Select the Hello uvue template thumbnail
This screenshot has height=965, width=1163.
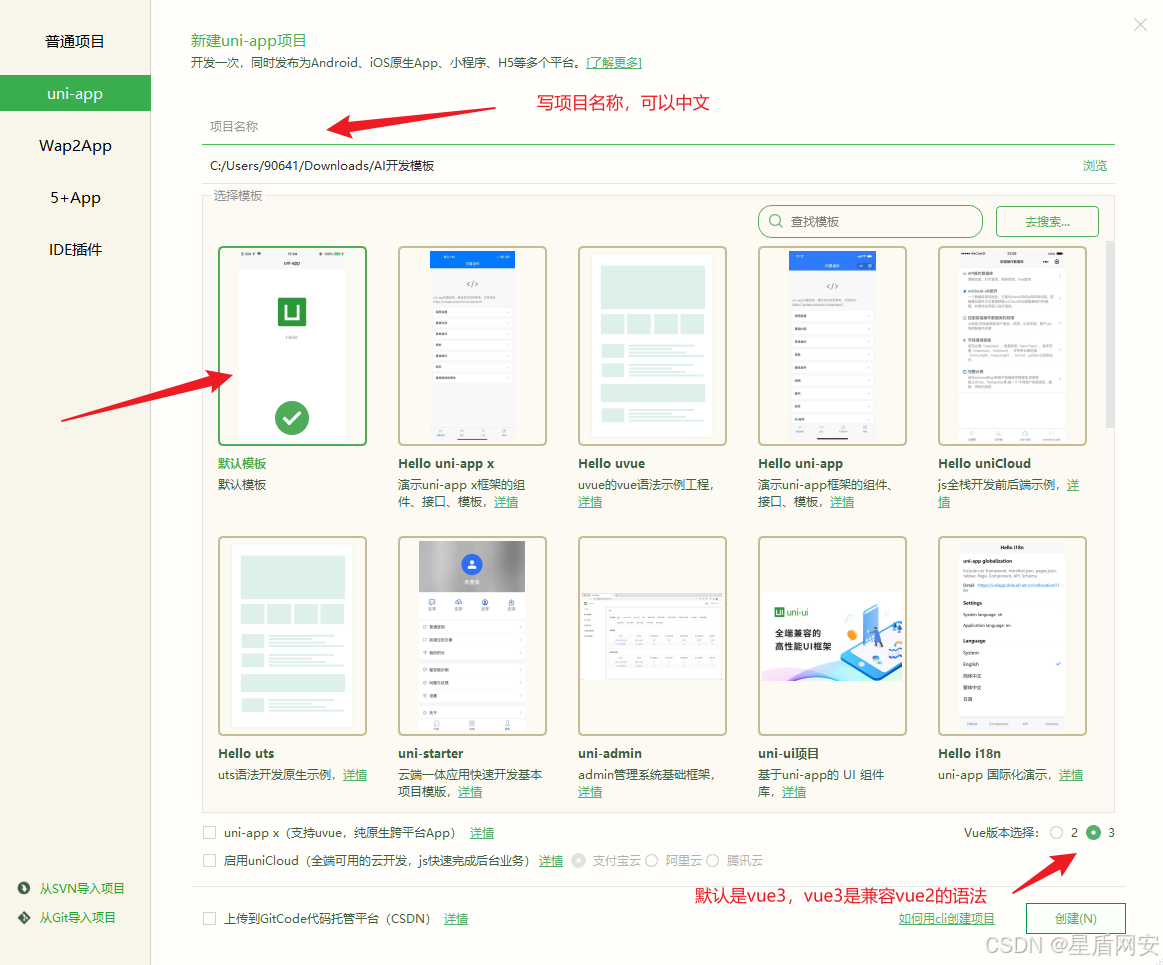652,346
